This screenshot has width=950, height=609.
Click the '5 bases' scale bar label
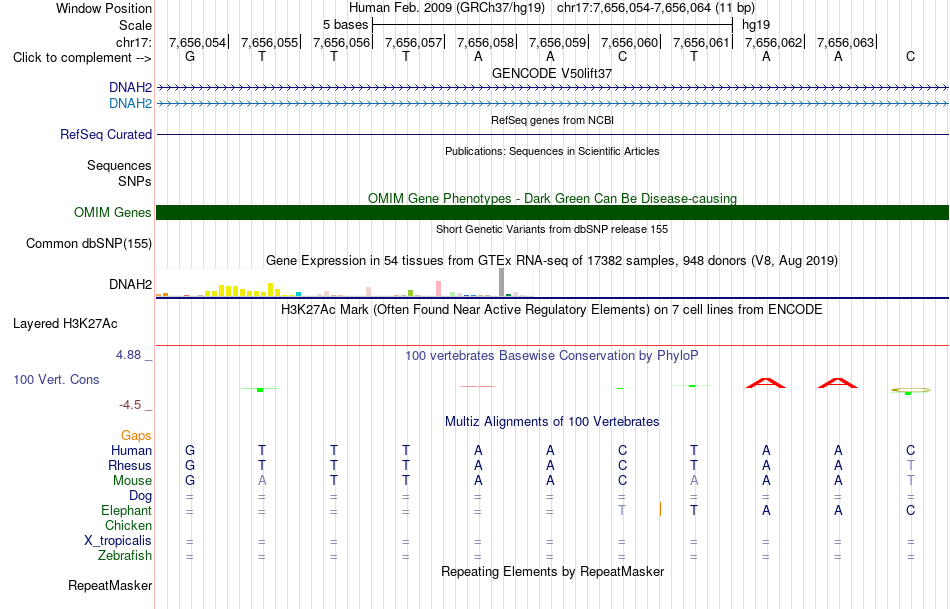[345, 25]
